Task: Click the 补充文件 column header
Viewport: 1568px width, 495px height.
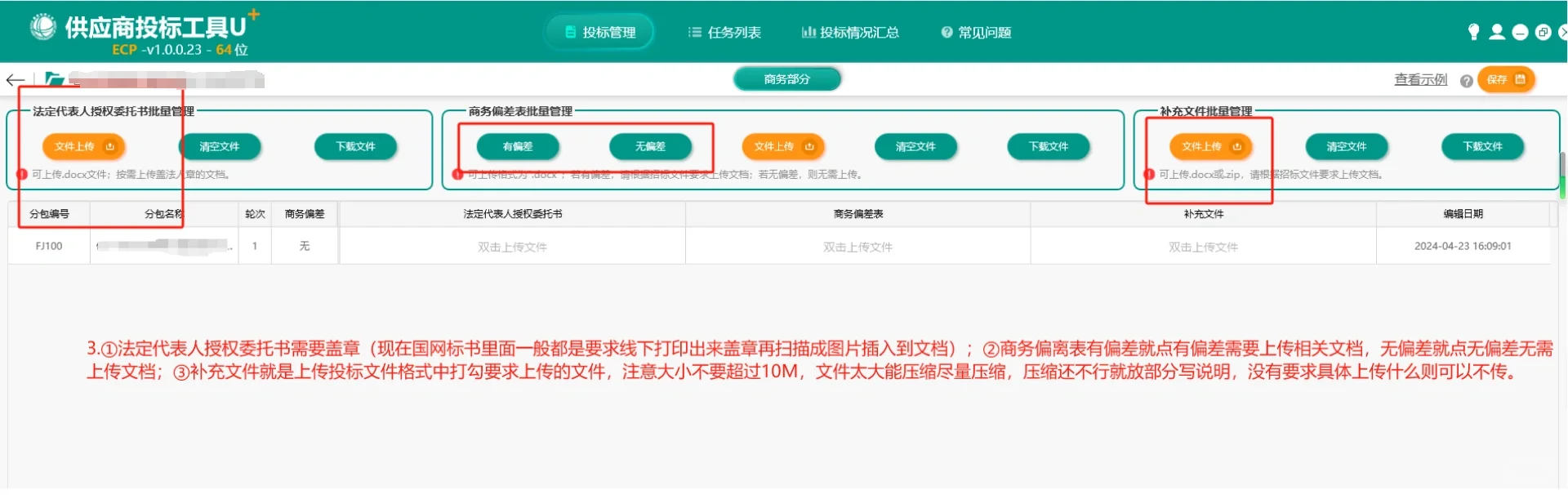Action: [x=1204, y=214]
